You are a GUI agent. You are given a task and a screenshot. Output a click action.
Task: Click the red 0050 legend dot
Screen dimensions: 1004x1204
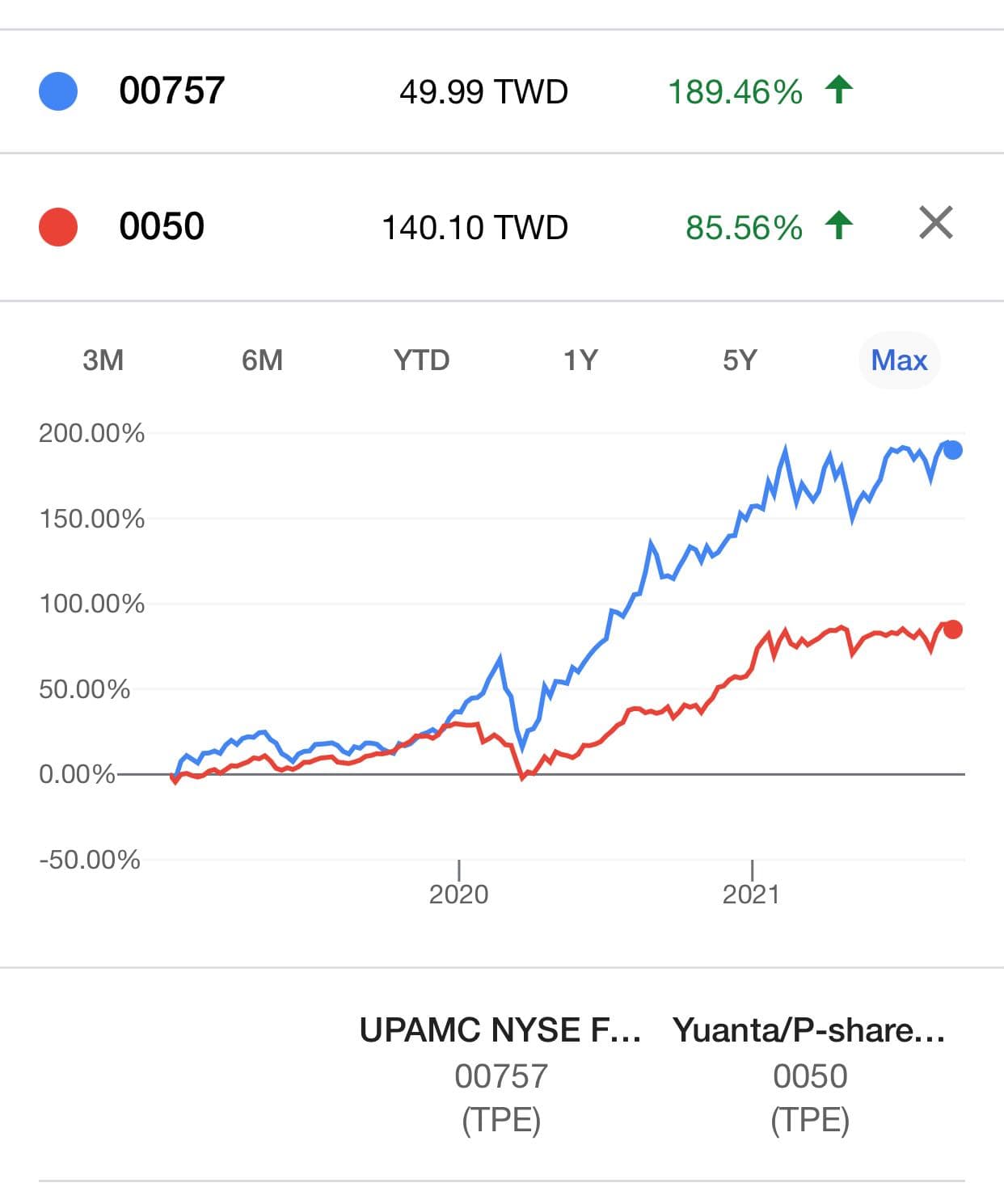pyautogui.click(x=58, y=226)
